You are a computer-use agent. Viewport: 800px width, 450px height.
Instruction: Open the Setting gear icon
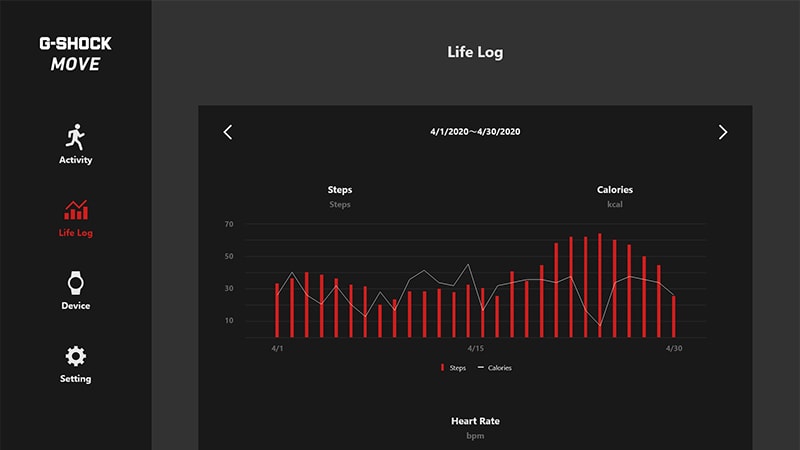(x=75, y=356)
